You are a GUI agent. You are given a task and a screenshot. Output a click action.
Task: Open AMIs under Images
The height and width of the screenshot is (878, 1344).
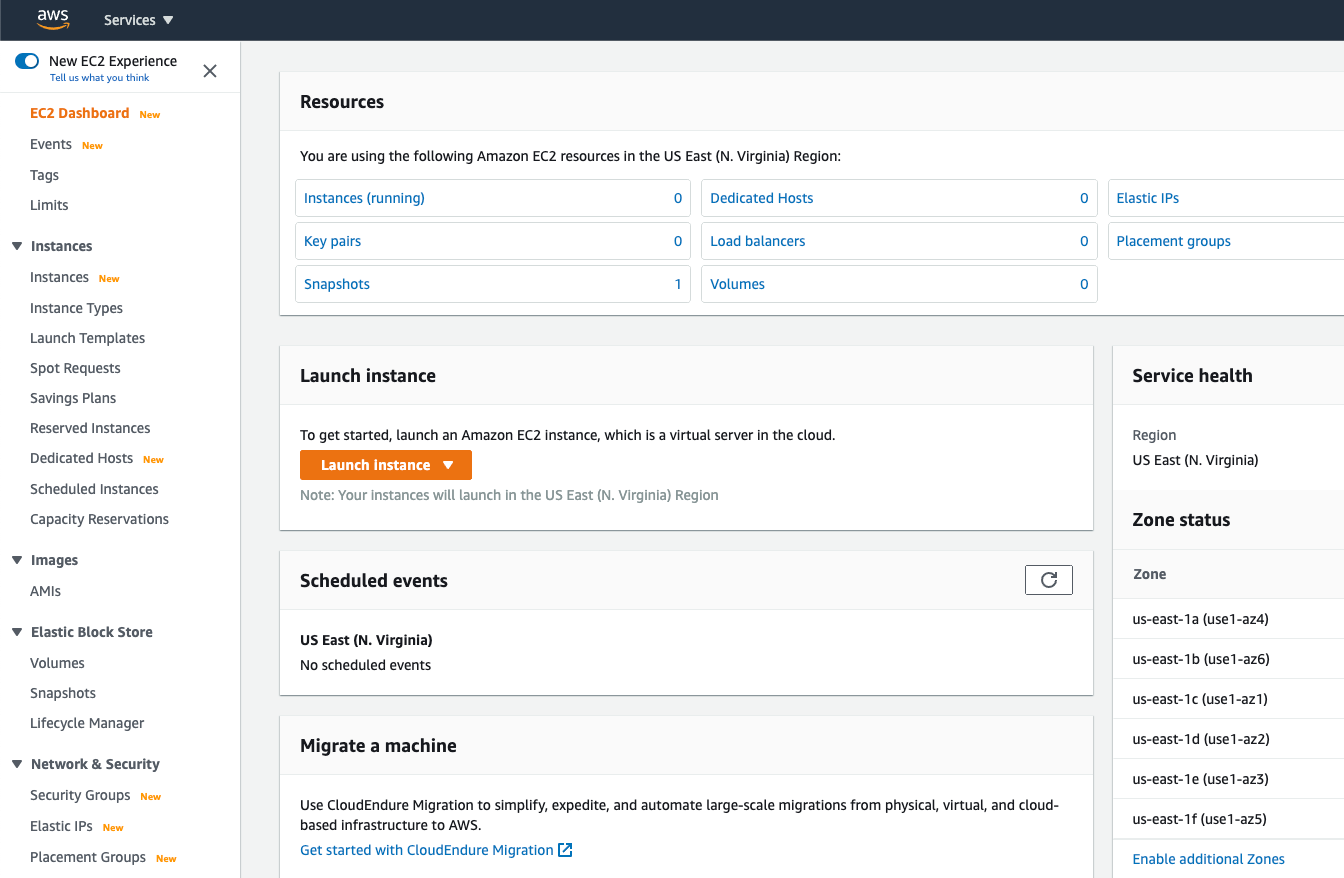click(45, 591)
